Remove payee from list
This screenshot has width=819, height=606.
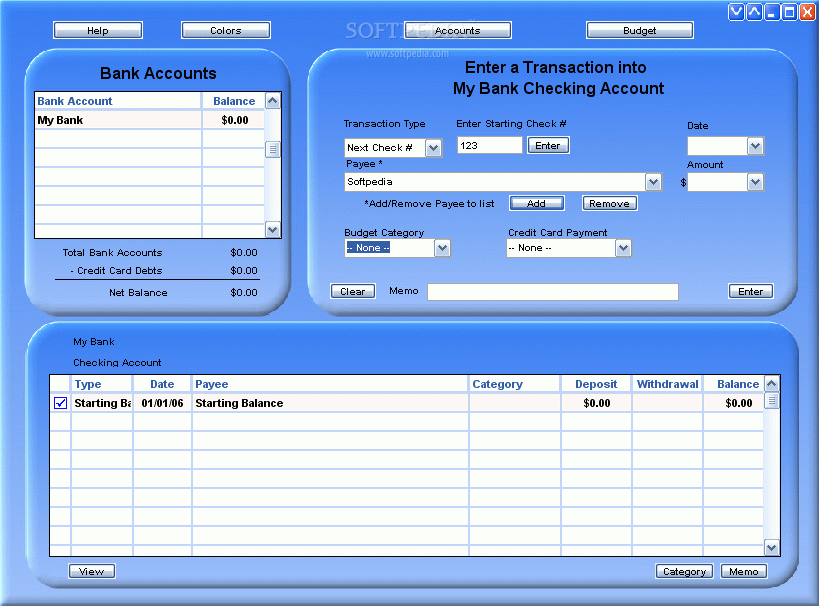click(x=610, y=203)
